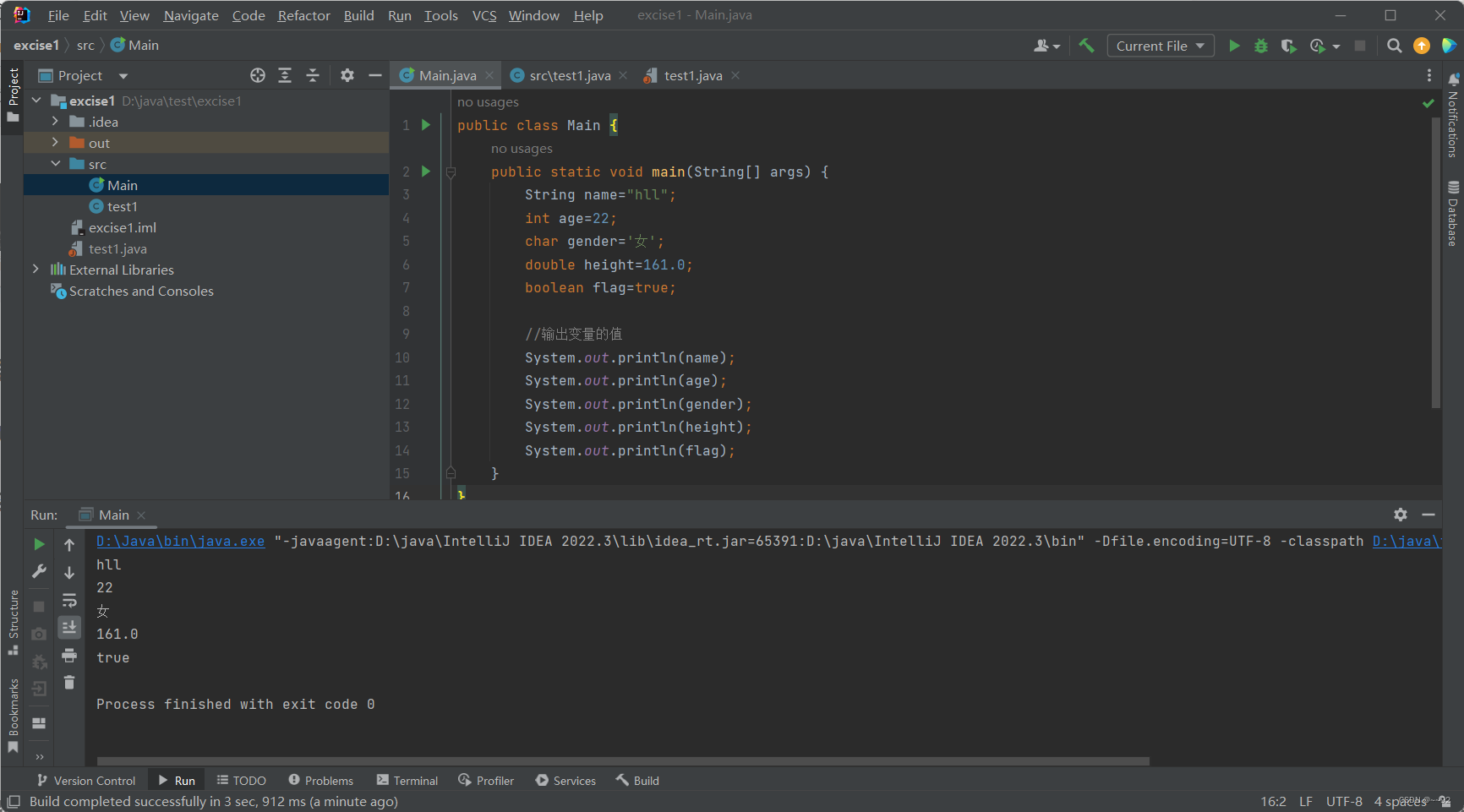Open the Navigate menu
This screenshot has width=1464, height=812.
(x=191, y=15)
